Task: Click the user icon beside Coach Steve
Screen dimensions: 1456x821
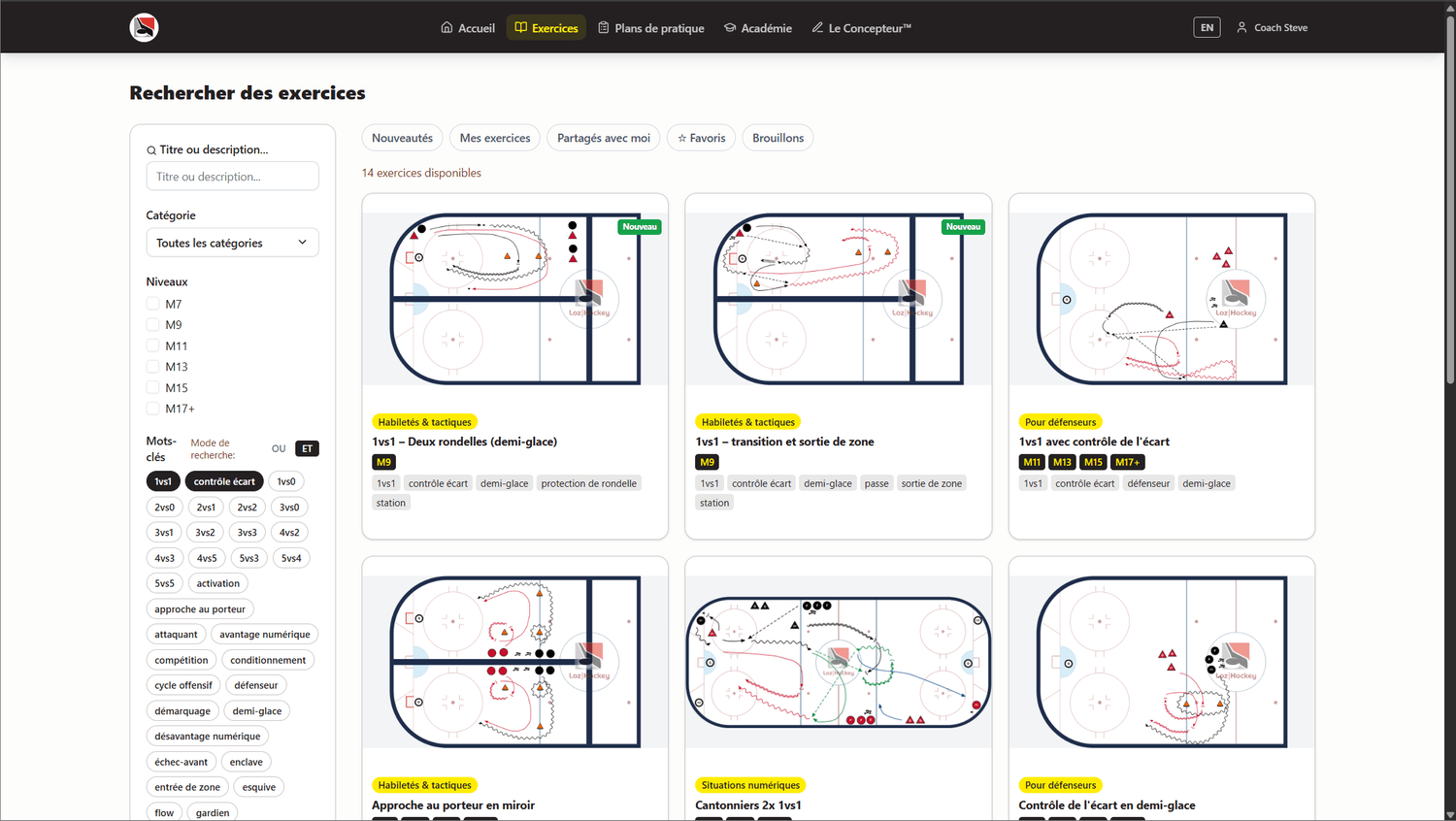Action: pyautogui.click(x=1241, y=27)
